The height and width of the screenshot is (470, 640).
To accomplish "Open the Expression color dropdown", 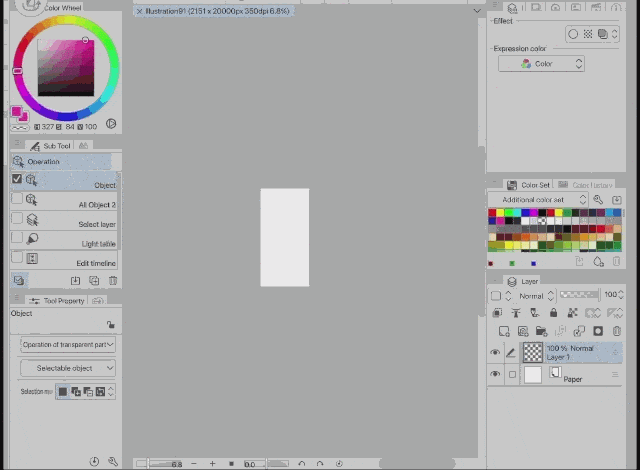I will (x=541, y=64).
